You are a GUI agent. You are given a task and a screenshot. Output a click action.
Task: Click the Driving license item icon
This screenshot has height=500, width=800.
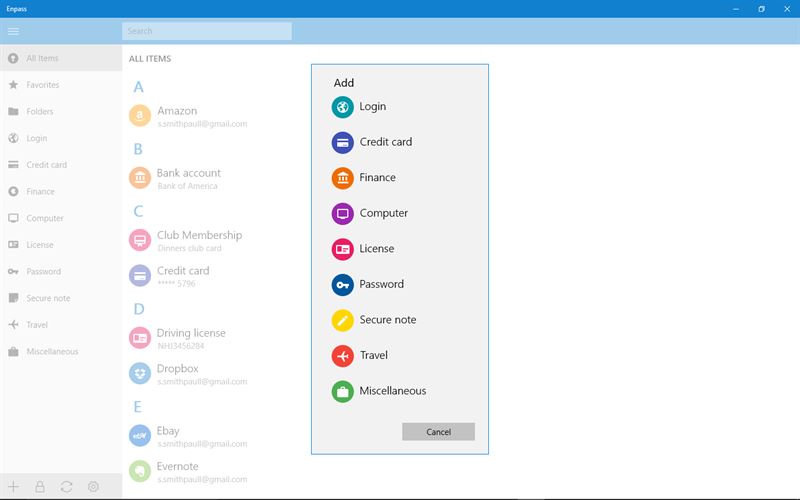[x=140, y=338]
